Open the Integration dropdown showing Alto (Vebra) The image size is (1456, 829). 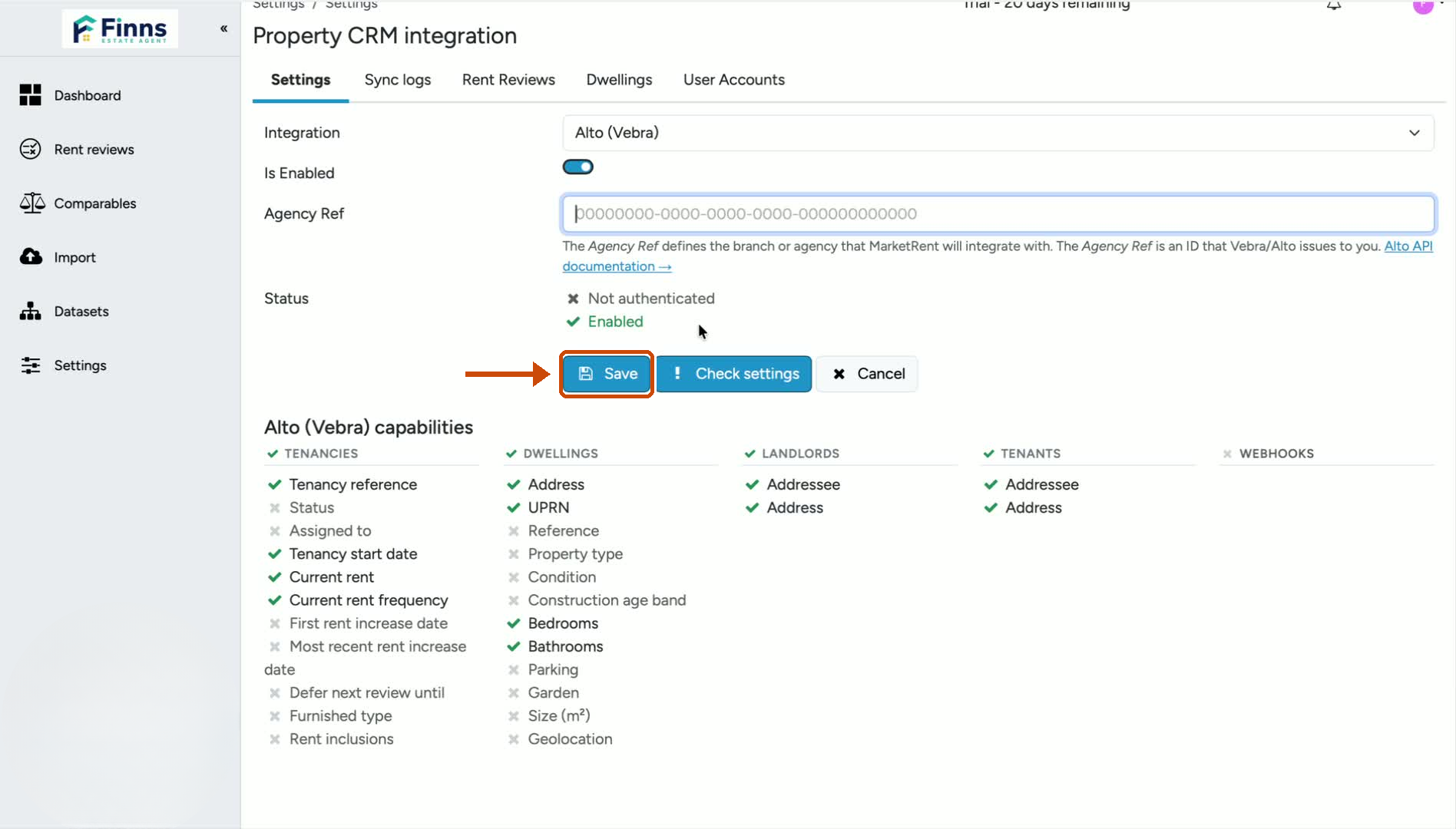[998, 133]
